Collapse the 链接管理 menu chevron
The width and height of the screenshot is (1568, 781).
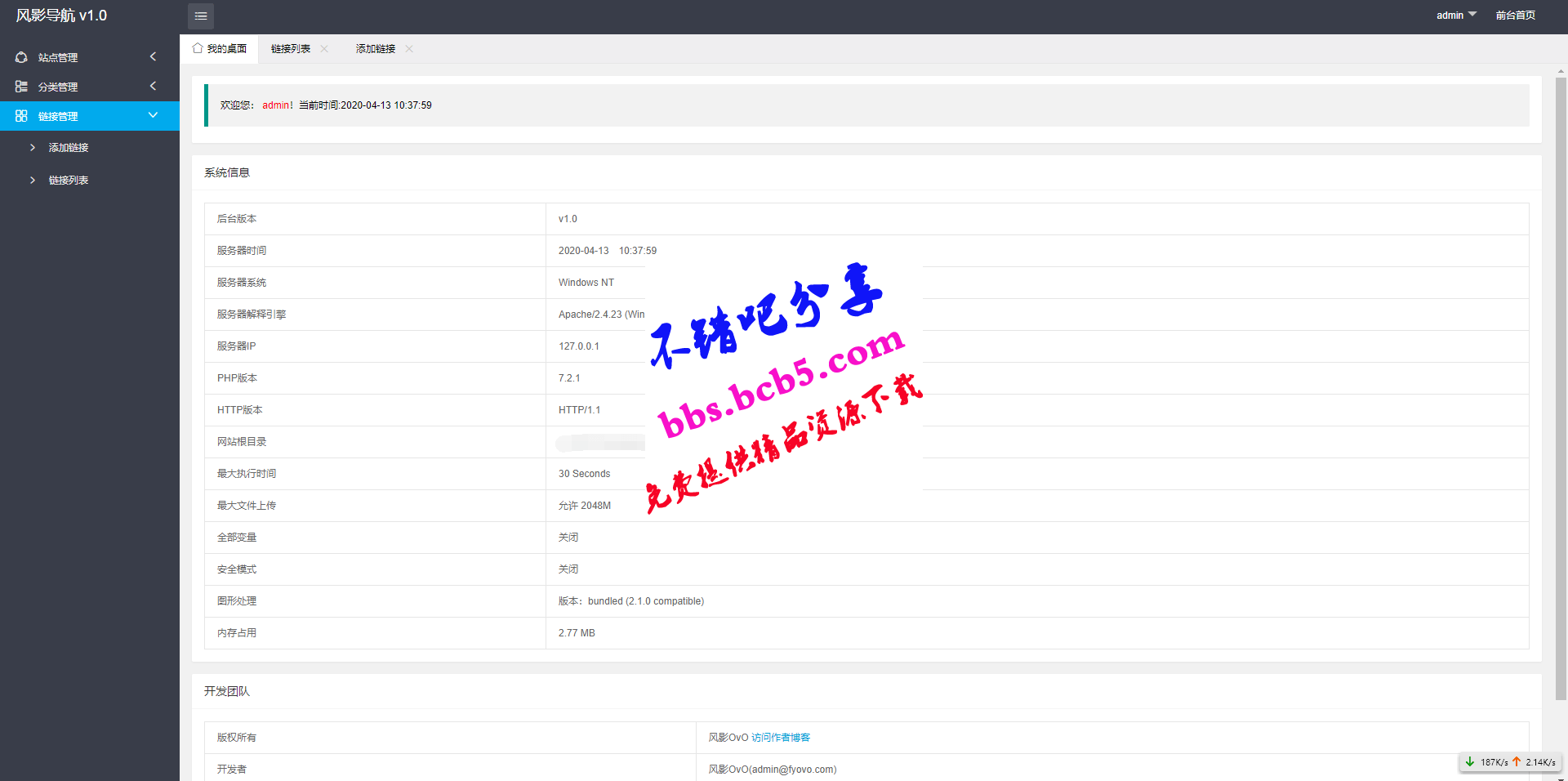pyautogui.click(x=153, y=115)
